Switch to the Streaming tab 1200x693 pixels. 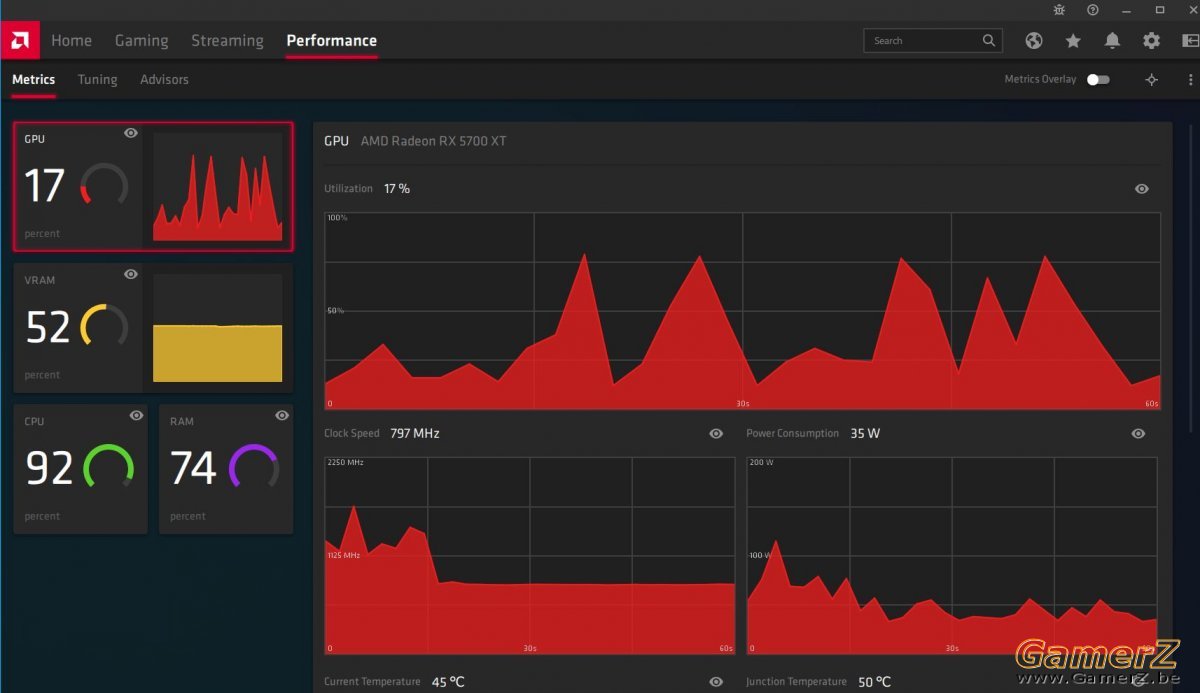(x=227, y=41)
